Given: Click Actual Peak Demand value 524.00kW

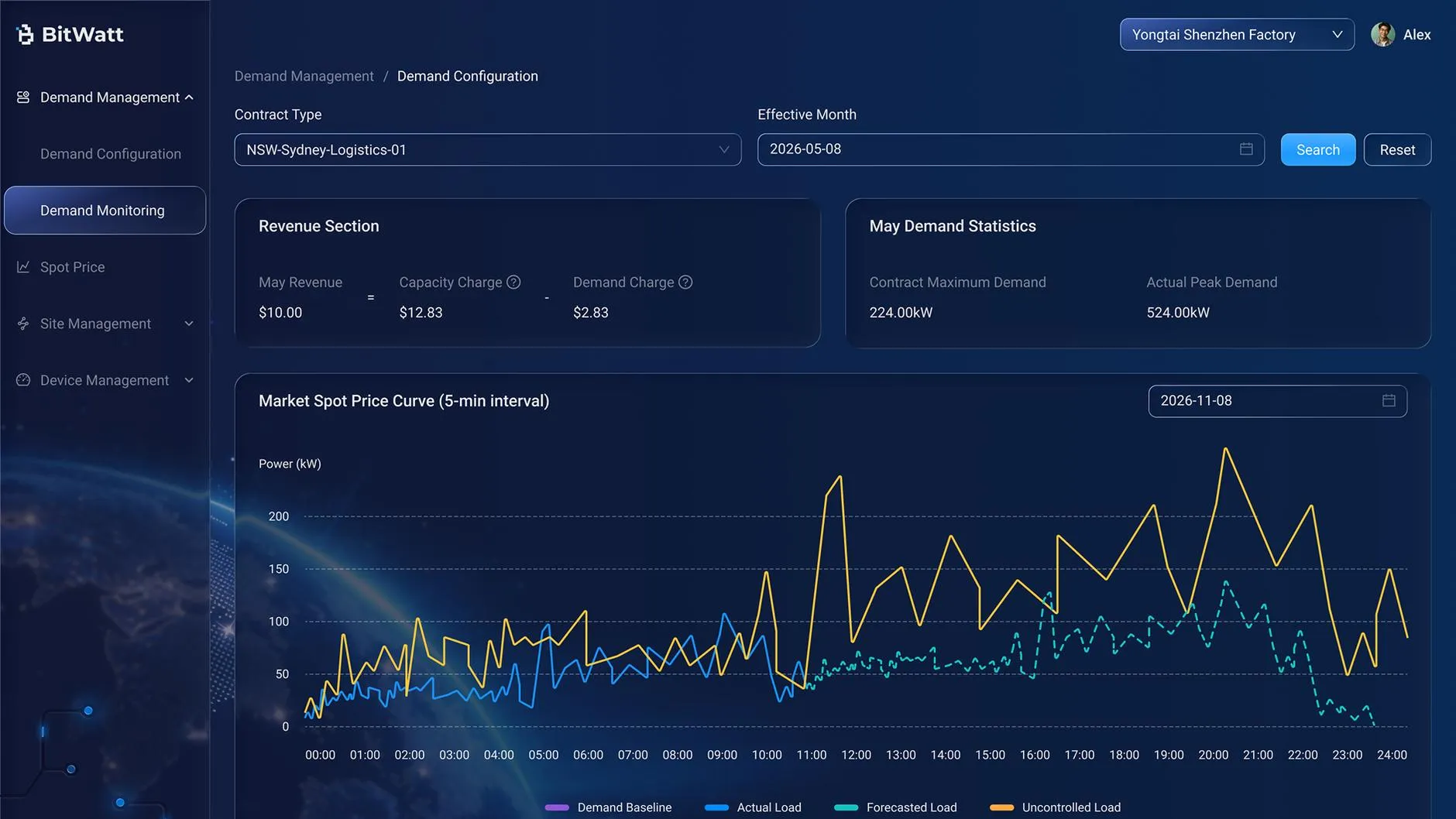Looking at the screenshot, I should pos(1178,313).
